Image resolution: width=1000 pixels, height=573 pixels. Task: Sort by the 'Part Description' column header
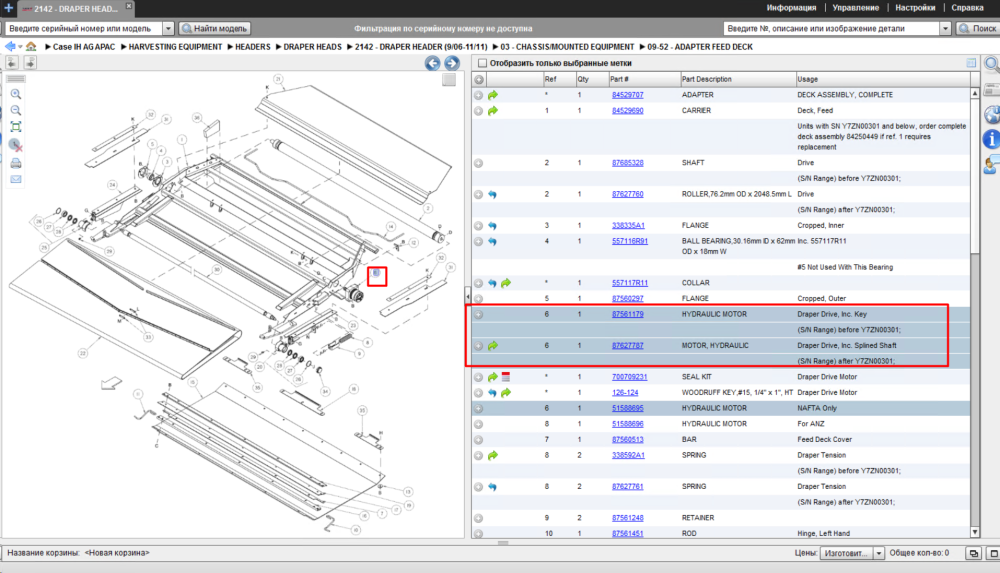tap(737, 80)
